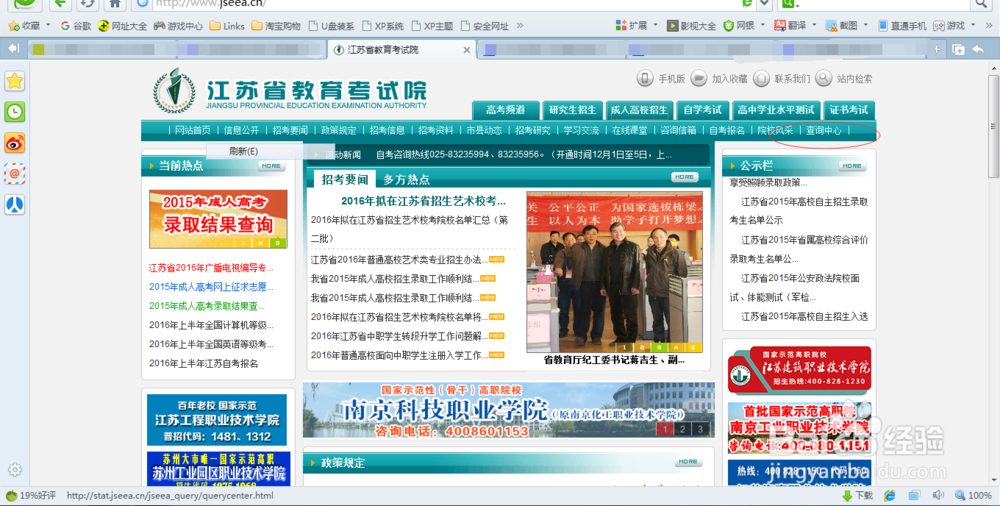Screen dimensions: 1000x506
Task: Switch to the 多方热点 news tab
Action: [x=406, y=179]
